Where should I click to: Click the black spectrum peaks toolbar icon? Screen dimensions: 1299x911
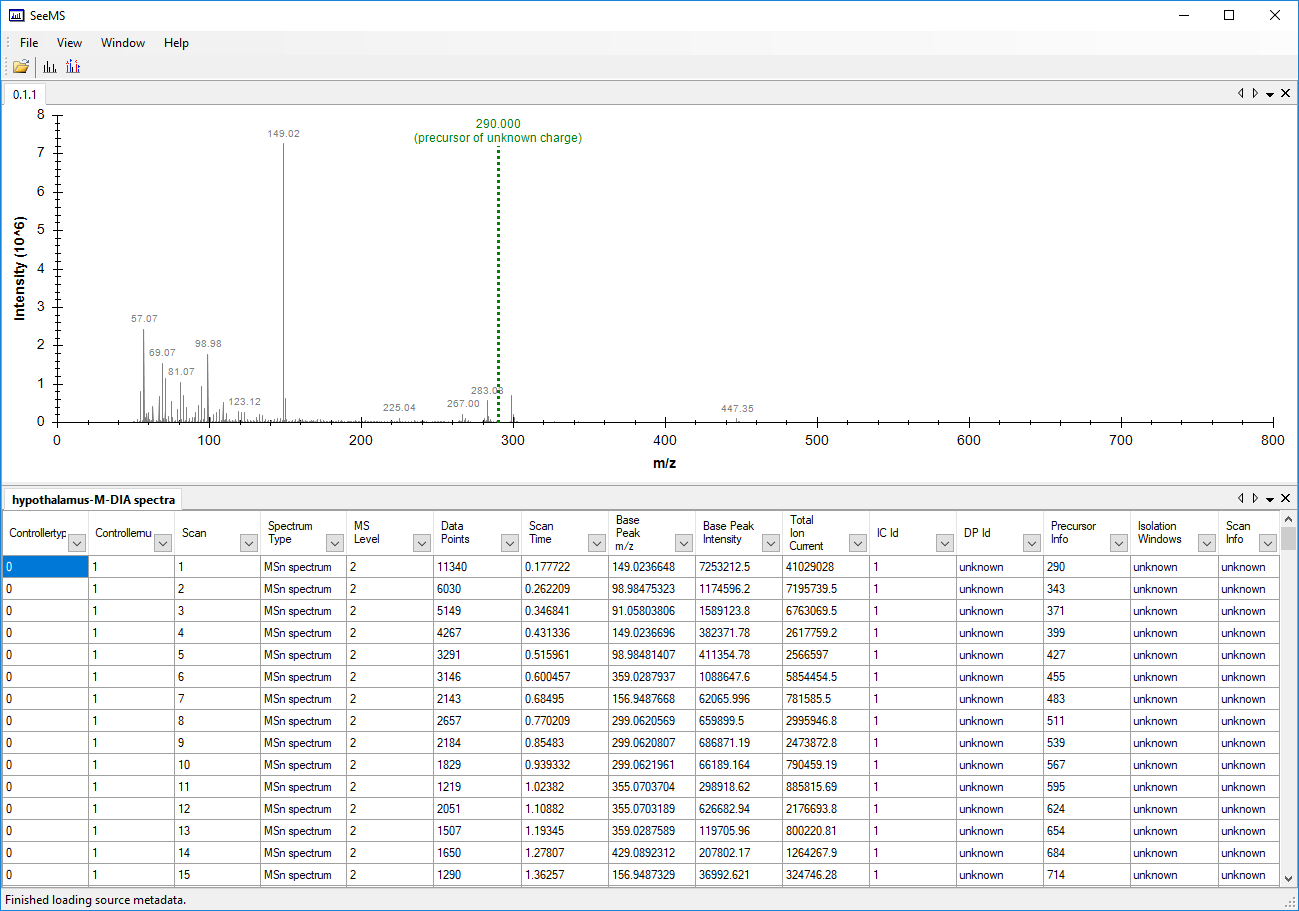[x=50, y=67]
